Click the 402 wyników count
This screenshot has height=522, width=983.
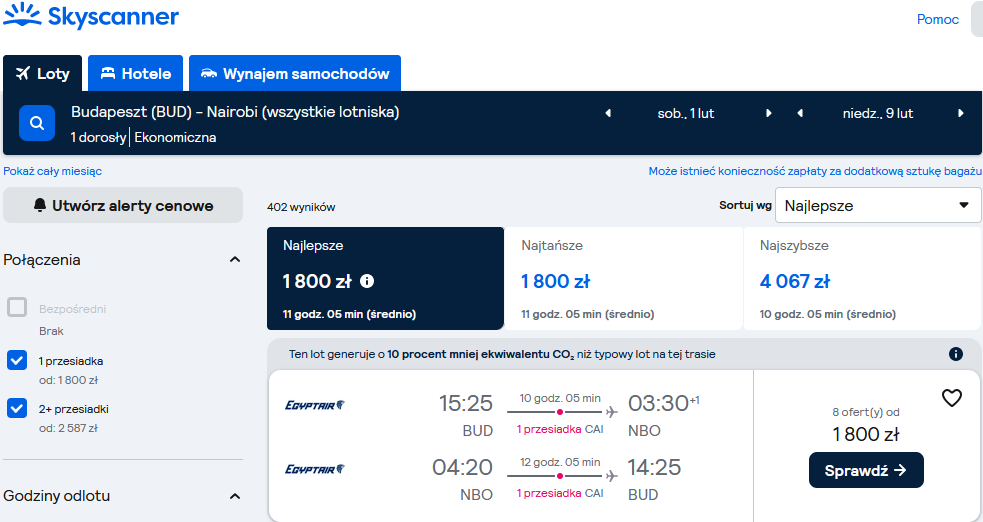[x=301, y=207]
